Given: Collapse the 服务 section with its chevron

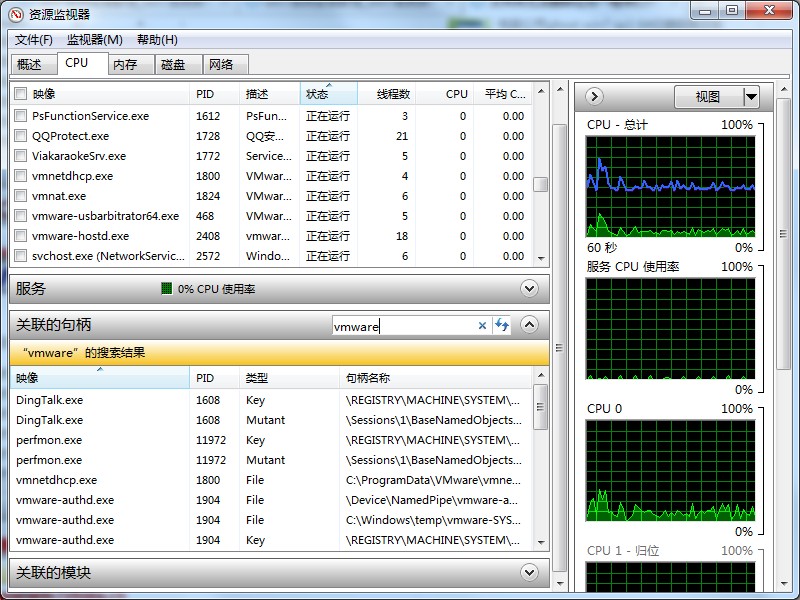Looking at the screenshot, I should tap(529, 288).
